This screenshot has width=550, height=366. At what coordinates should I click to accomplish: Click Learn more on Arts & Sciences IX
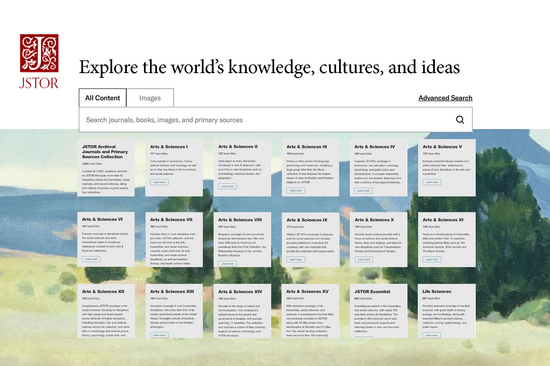(296, 259)
